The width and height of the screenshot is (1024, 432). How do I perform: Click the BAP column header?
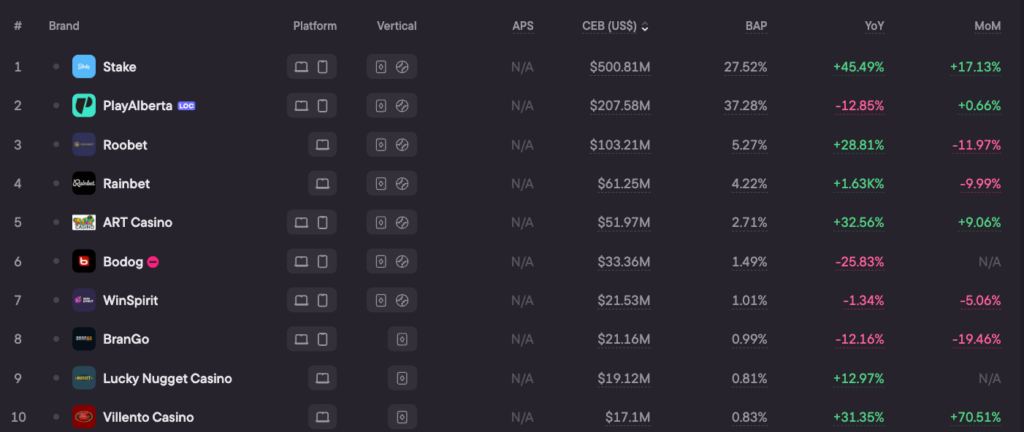coord(756,26)
